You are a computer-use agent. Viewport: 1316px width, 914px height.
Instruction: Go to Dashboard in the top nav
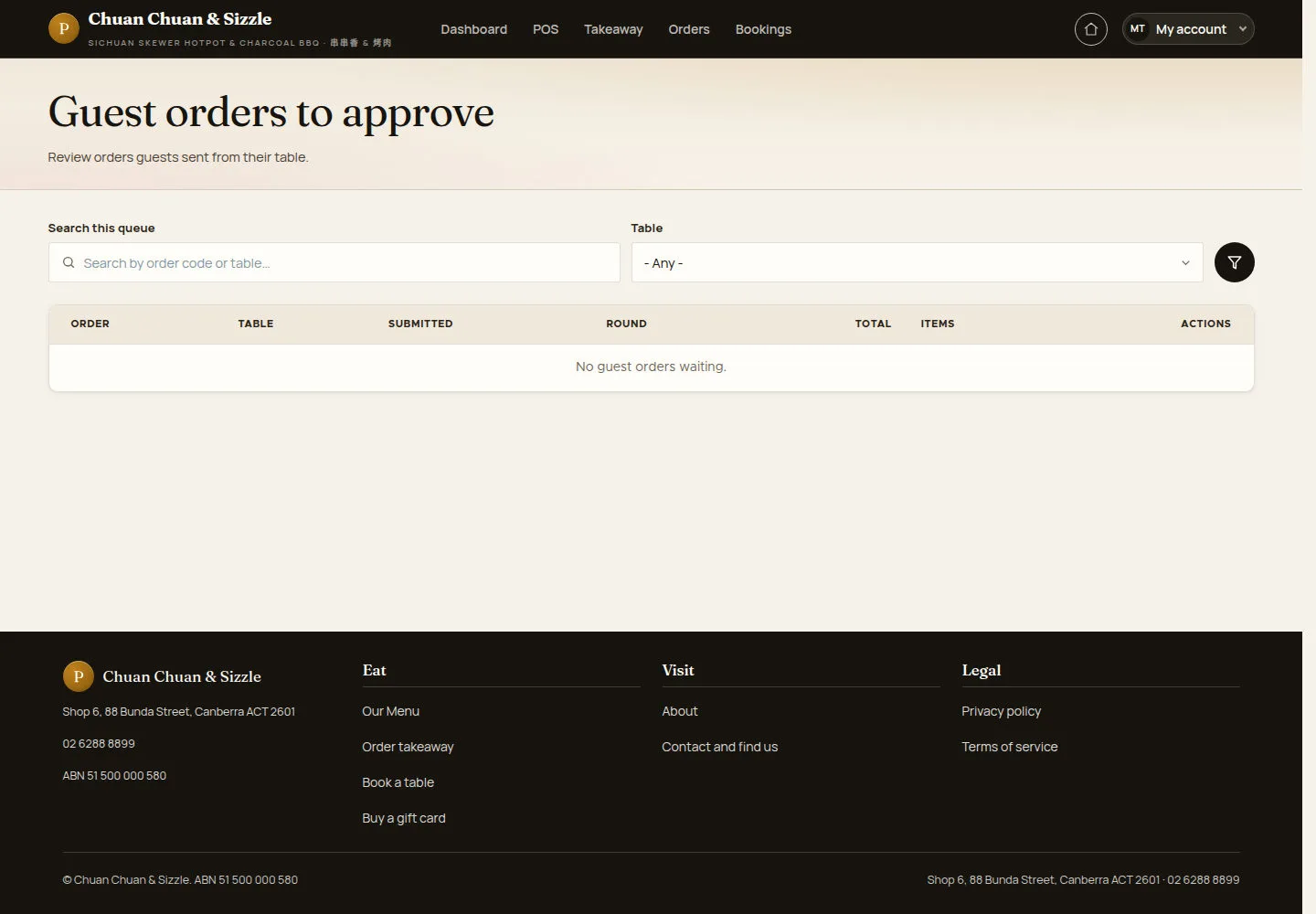pos(473,29)
